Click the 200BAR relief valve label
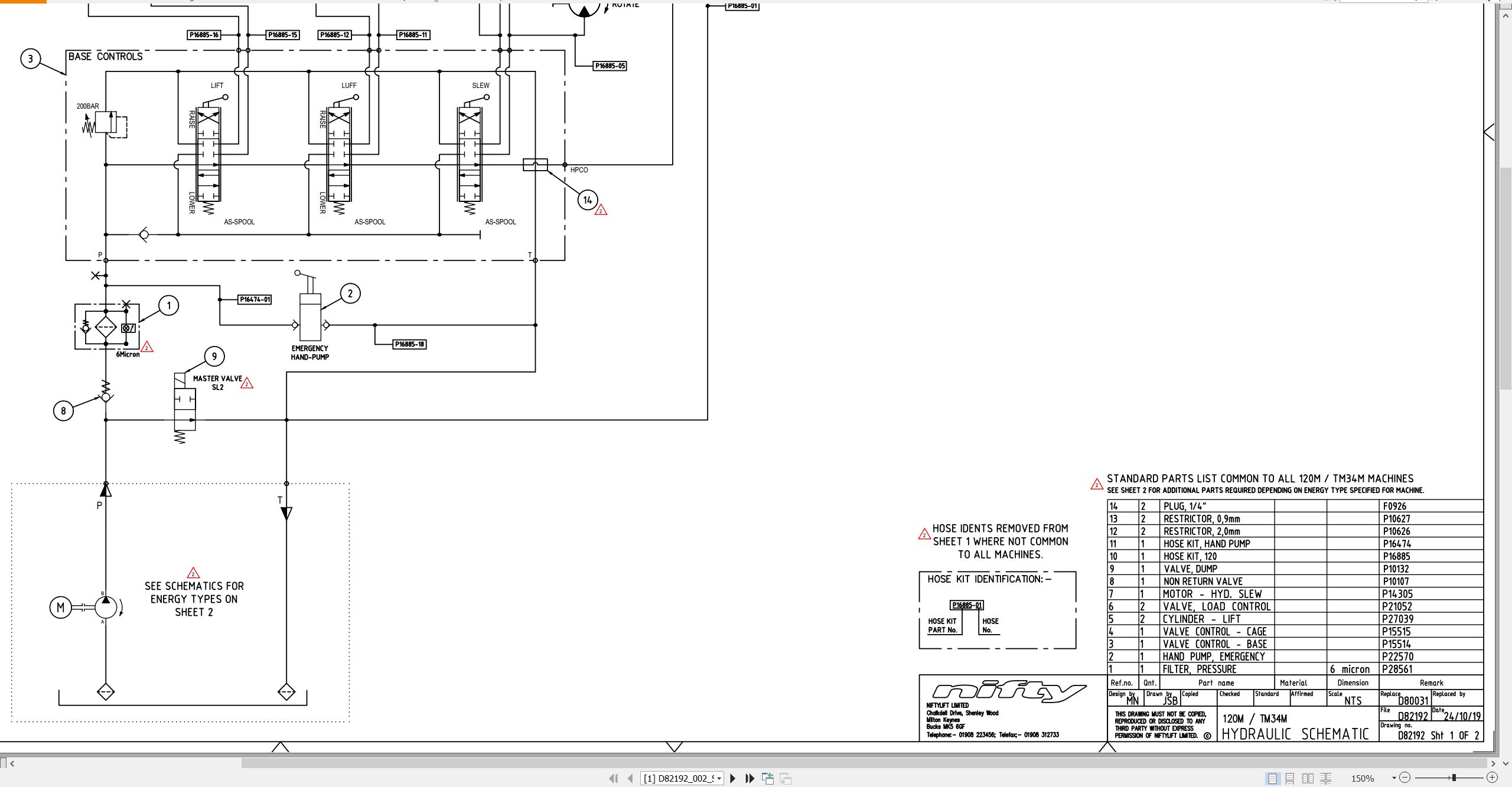Image resolution: width=1512 pixels, height=787 pixels. tap(87, 106)
